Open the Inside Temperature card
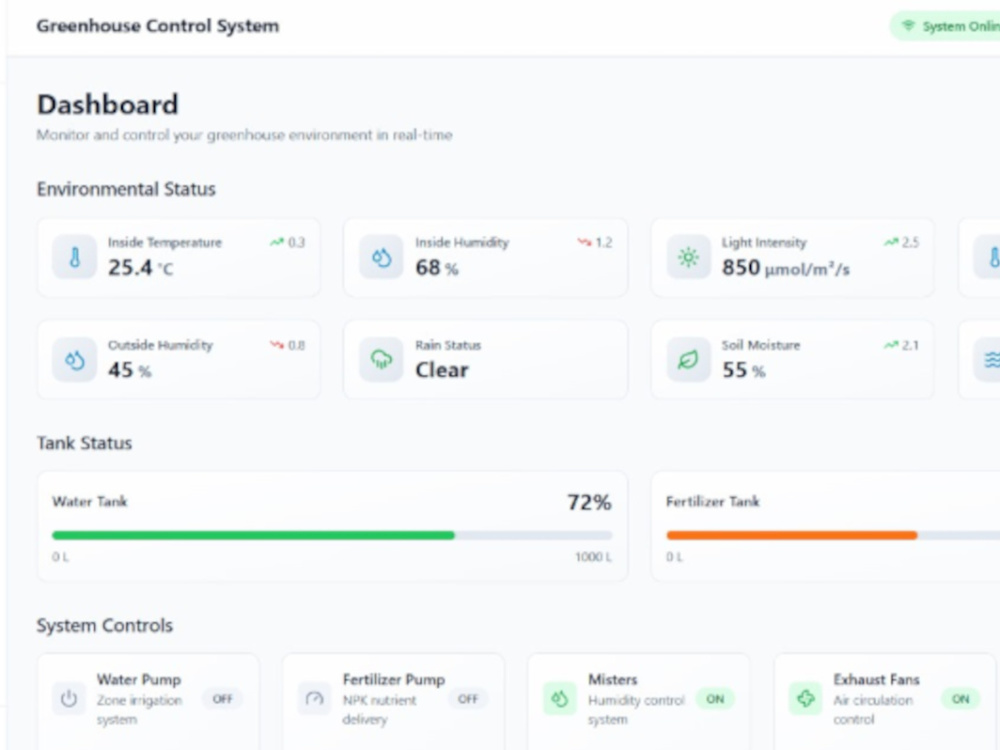The height and width of the screenshot is (750, 1000). click(179, 258)
